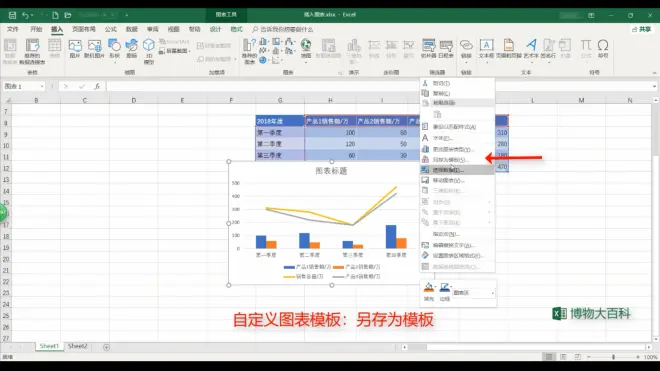This screenshot has height=371, width=660.
Task: Choose Edit Alt Text in context menu
Action: pyautogui.click(x=457, y=245)
